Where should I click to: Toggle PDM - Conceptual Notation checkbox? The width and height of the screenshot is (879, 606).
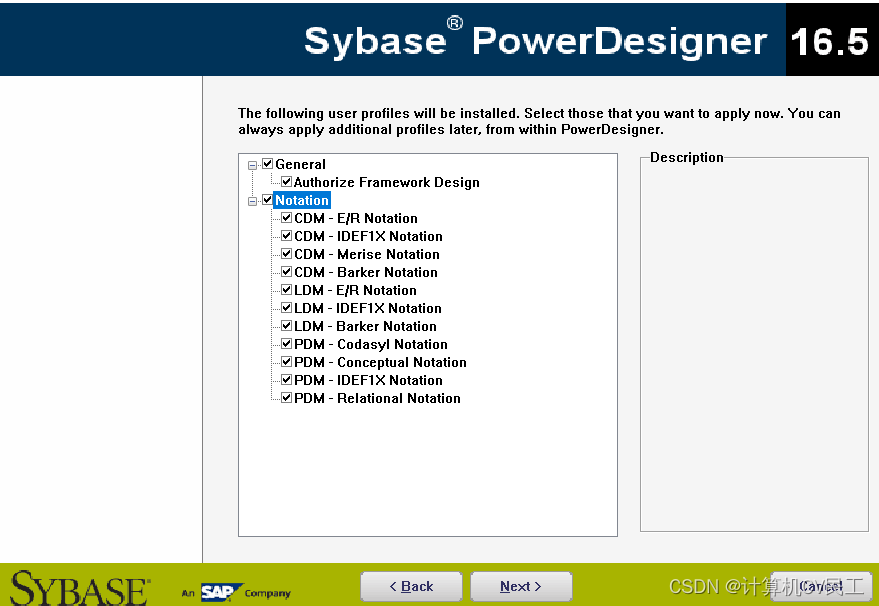tap(286, 362)
